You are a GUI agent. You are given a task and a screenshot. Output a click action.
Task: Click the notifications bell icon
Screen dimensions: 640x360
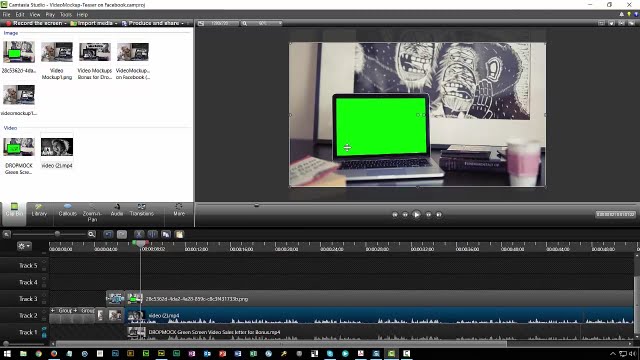621,14
